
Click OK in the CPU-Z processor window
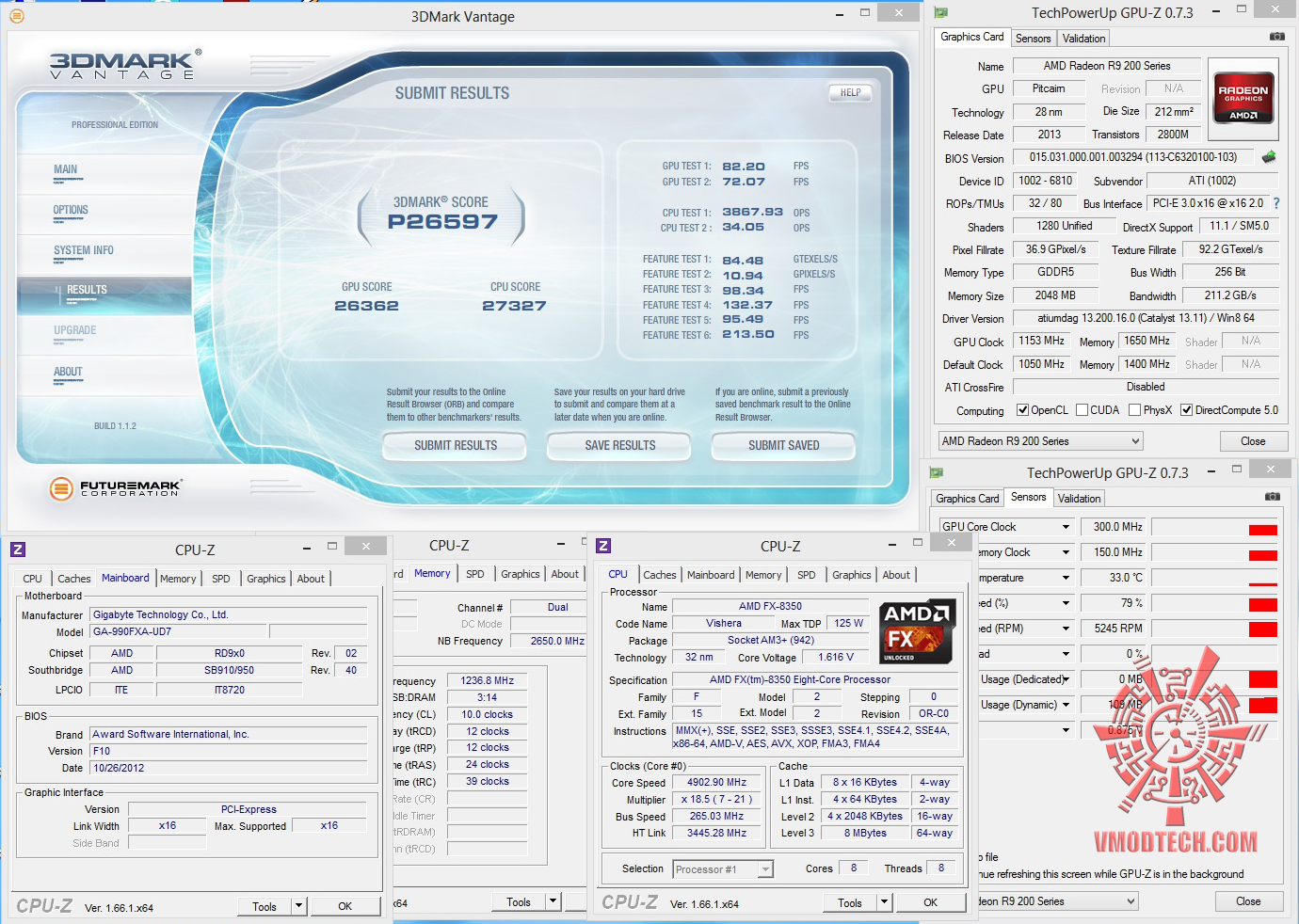(x=930, y=902)
